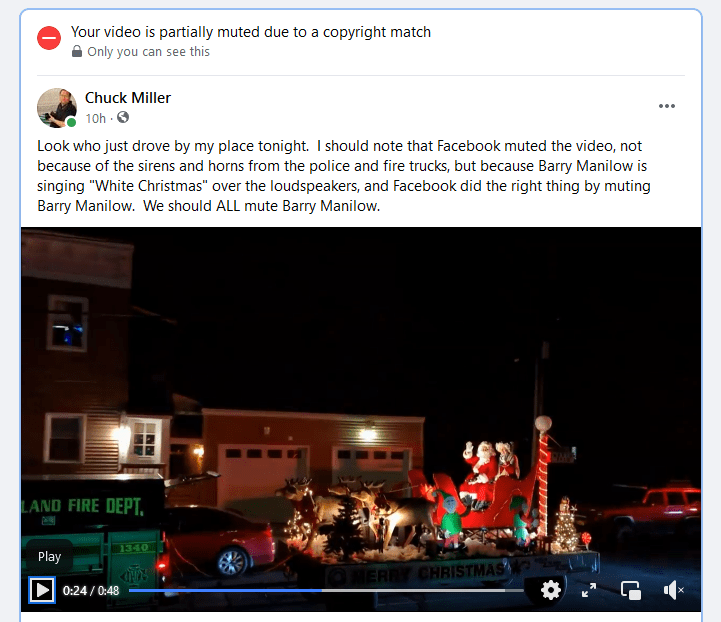The height and width of the screenshot is (622, 721).
Task: Click the video progress bar's unplayed section
Action: click(x=422, y=590)
